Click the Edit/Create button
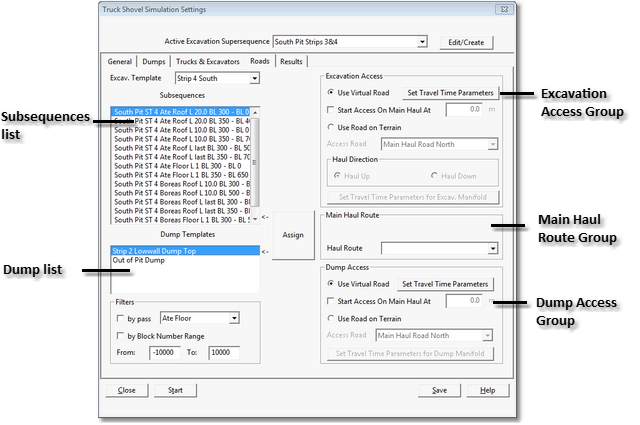 [466, 42]
